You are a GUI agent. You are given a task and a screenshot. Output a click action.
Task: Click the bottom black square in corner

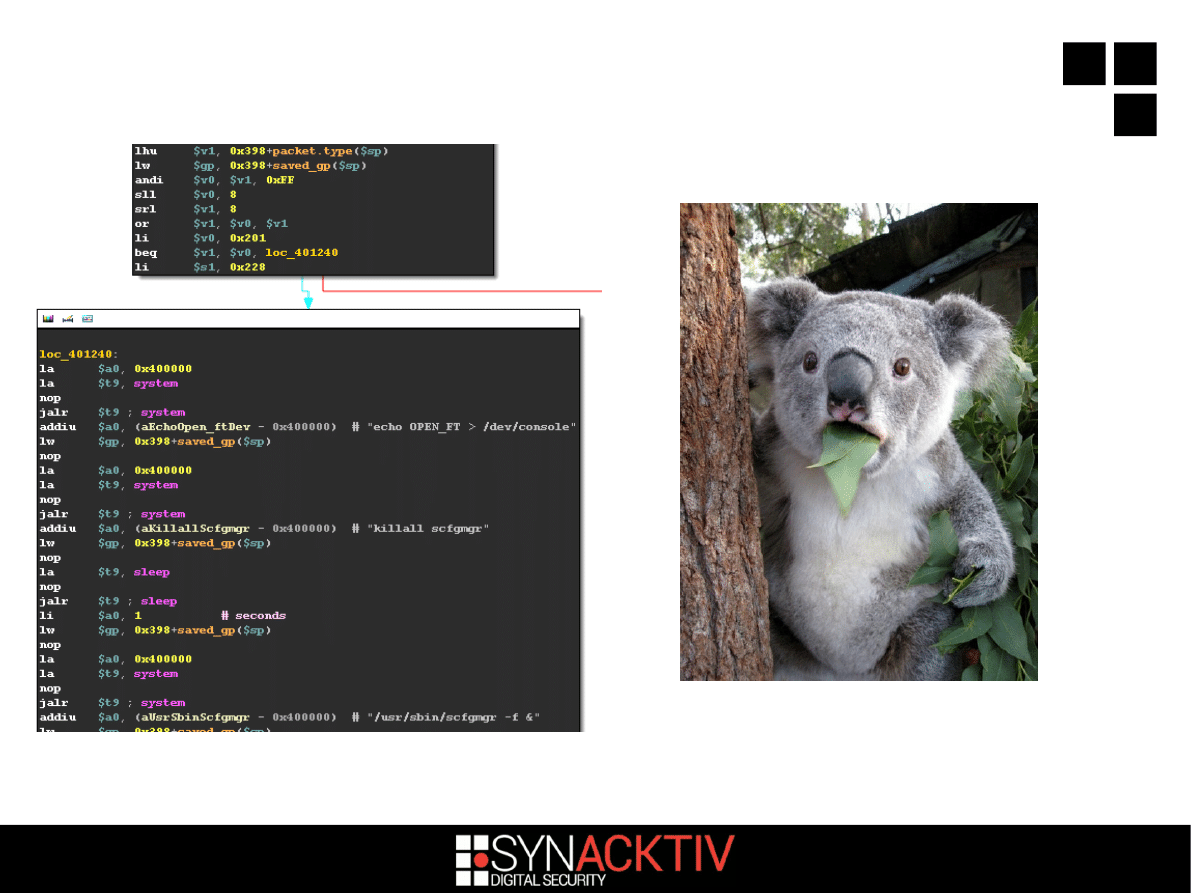tap(1135, 114)
